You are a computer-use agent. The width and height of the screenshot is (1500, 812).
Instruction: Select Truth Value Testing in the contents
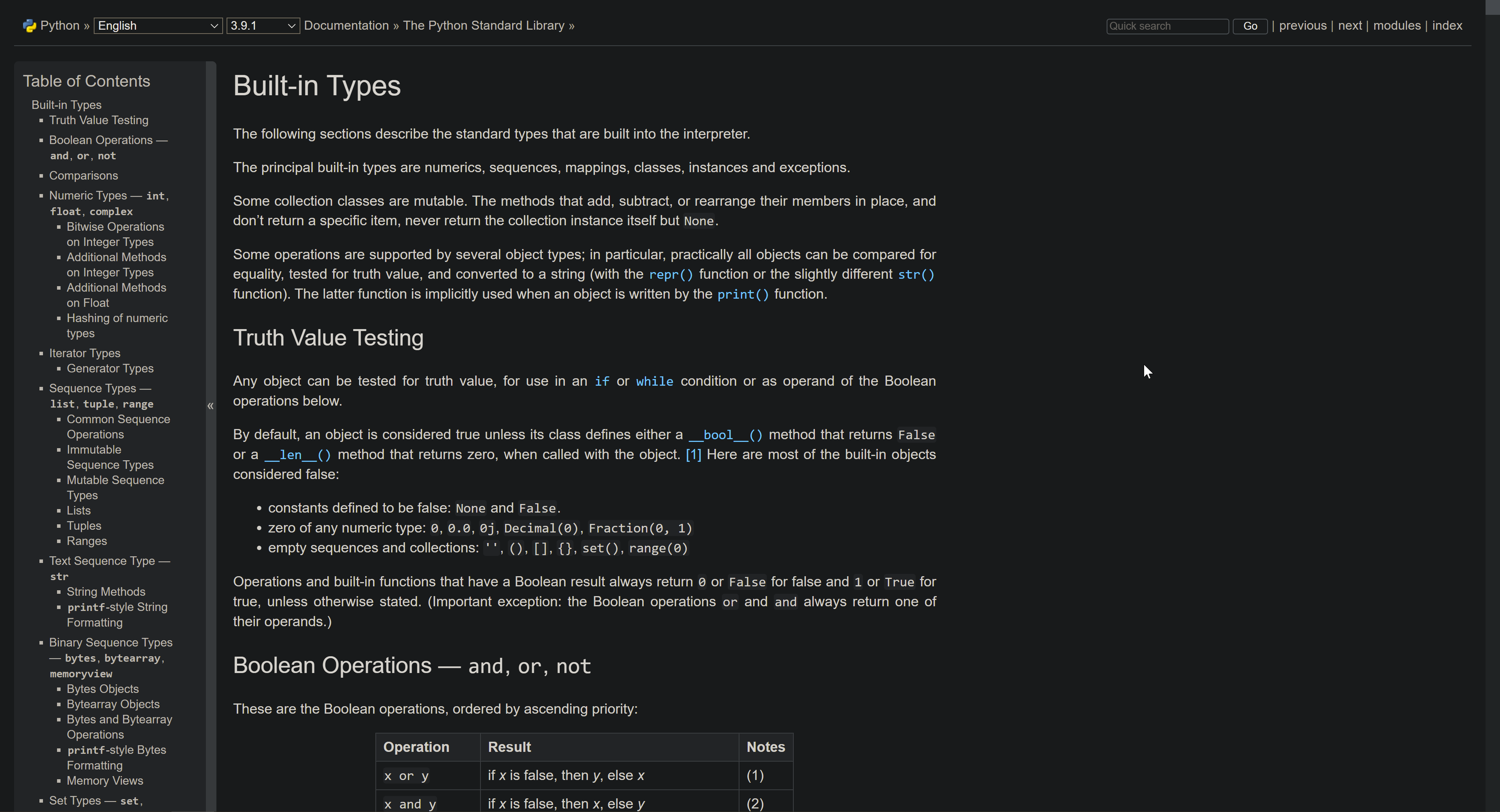pyautogui.click(x=98, y=121)
